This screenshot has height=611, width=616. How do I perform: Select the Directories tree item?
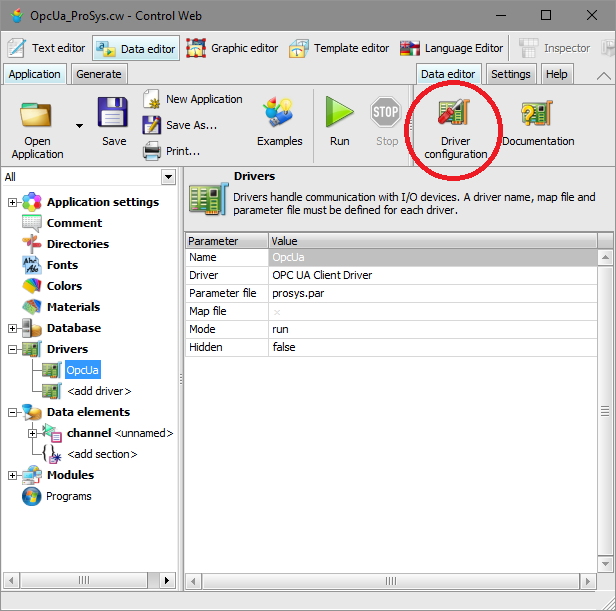point(78,244)
